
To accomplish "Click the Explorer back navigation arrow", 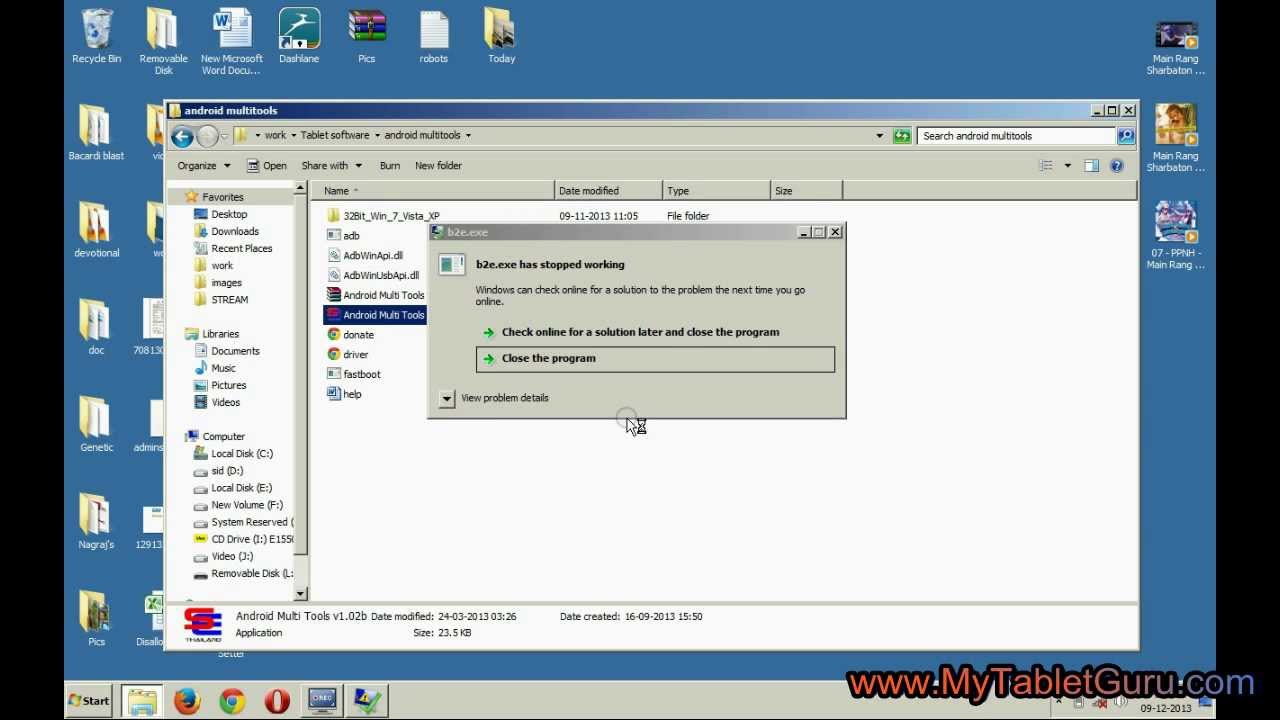I will [x=182, y=136].
